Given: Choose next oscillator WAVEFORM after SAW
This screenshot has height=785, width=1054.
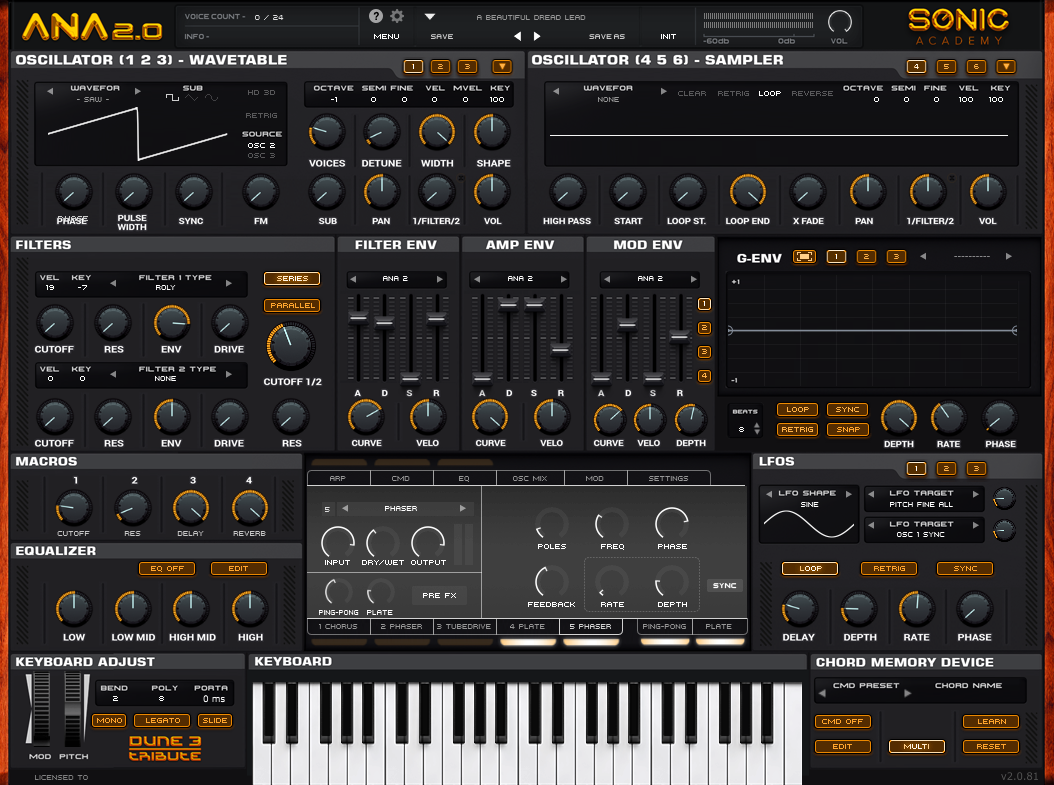Looking at the screenshot, I should click(138, 91).
